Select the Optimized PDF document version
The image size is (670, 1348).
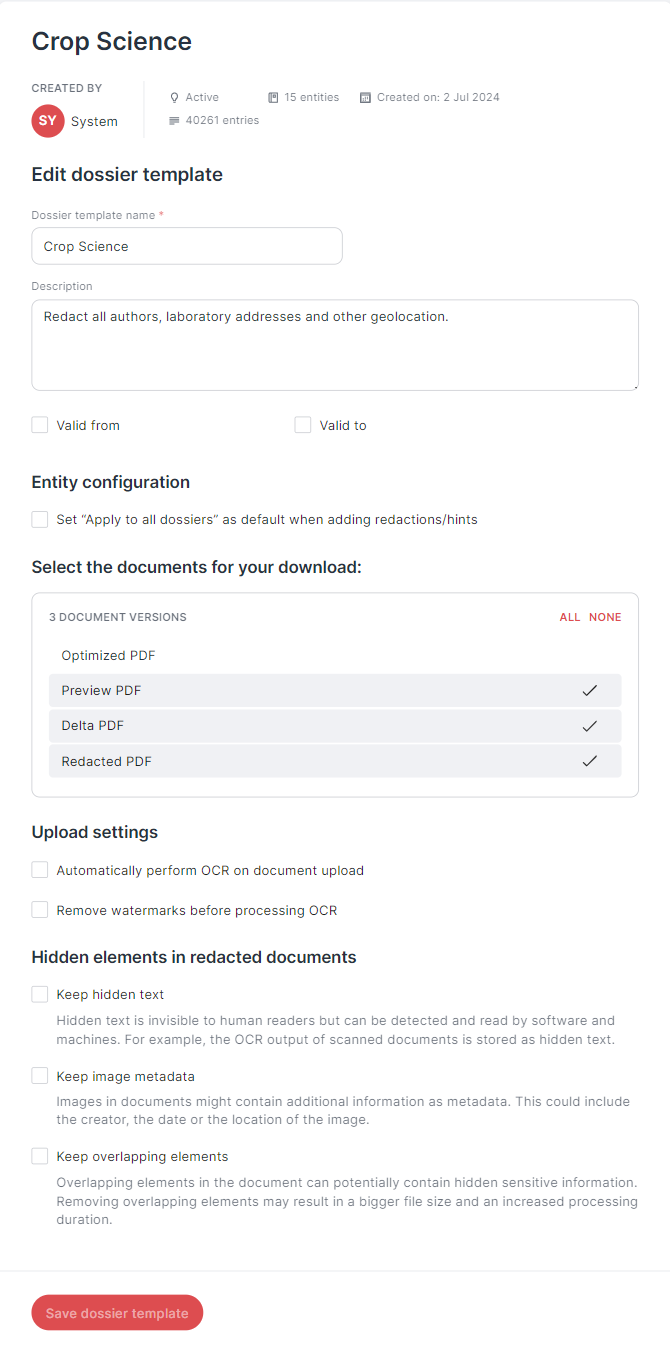[335, 656]
